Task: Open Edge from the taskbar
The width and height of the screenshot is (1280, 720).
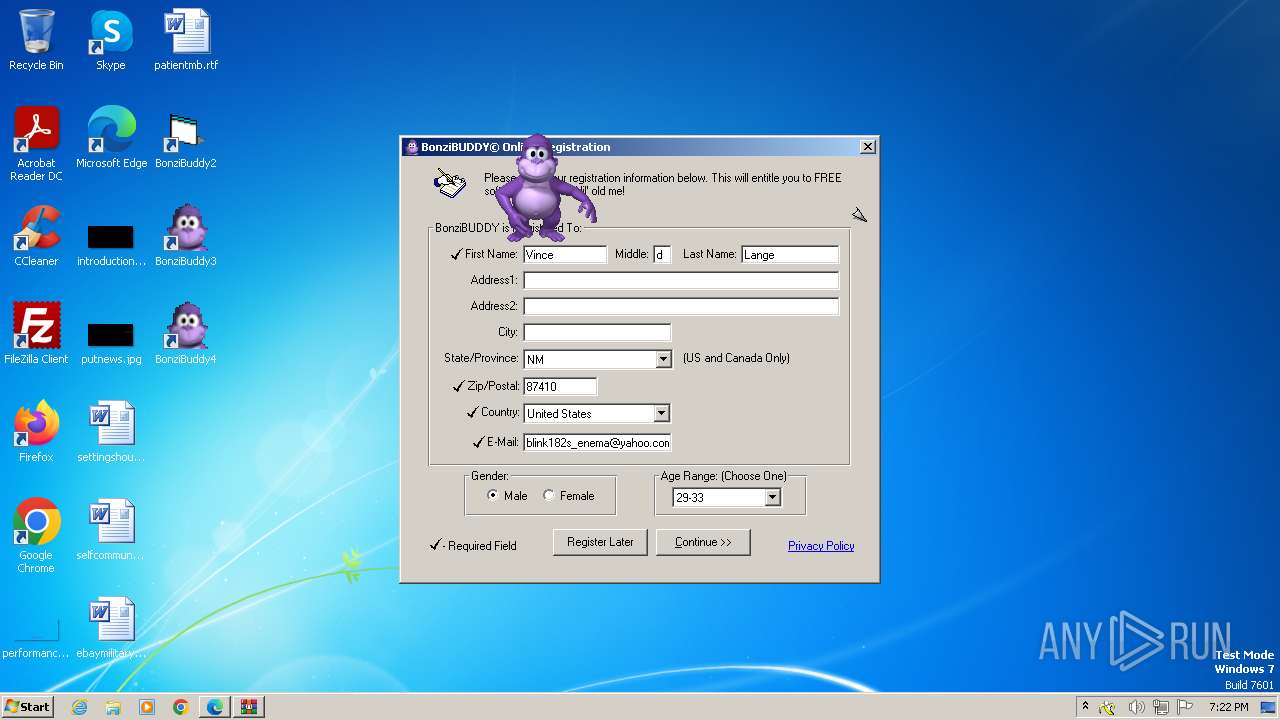Action: coord(215,707)
